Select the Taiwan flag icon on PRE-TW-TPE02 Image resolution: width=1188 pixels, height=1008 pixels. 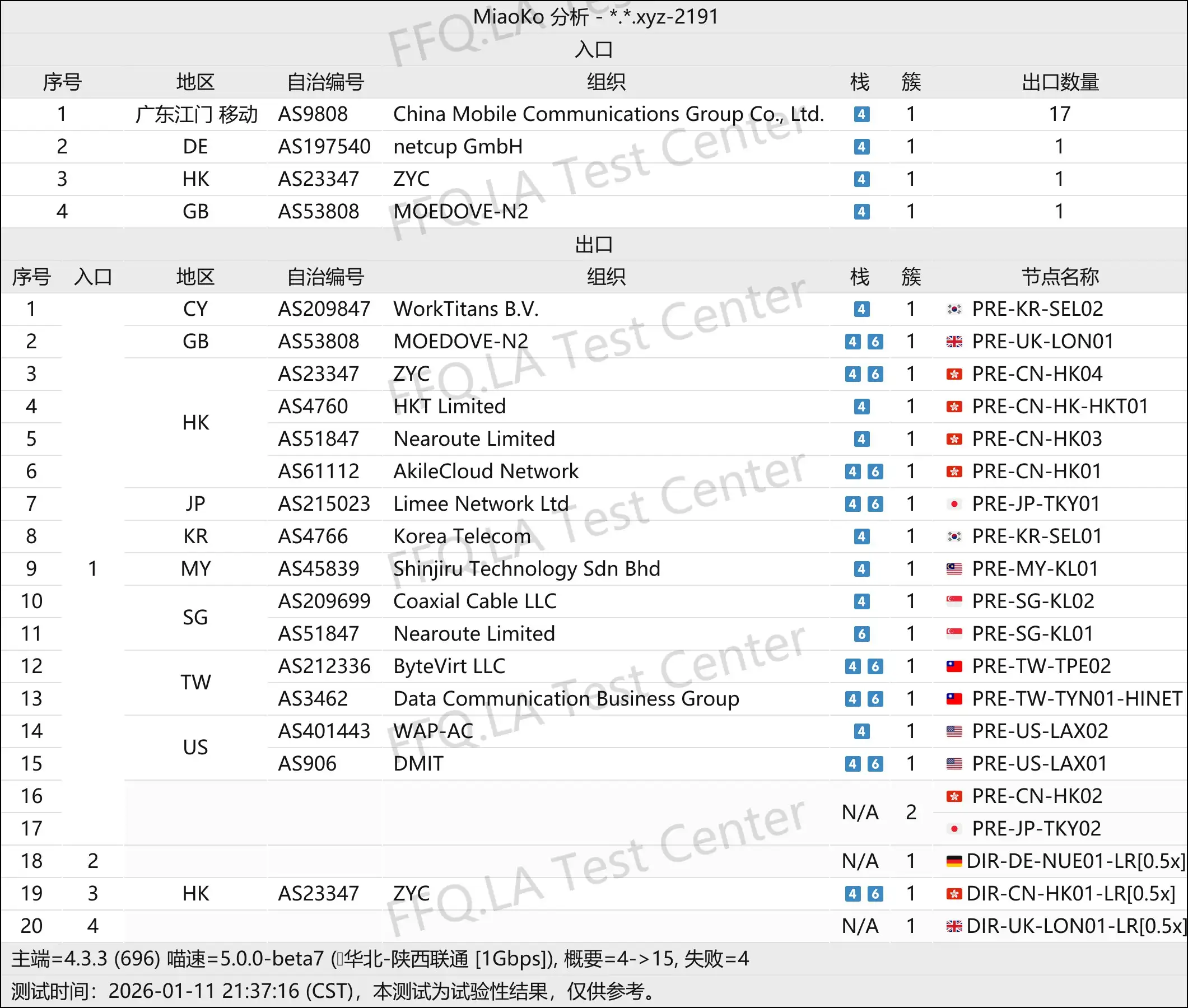954,666
